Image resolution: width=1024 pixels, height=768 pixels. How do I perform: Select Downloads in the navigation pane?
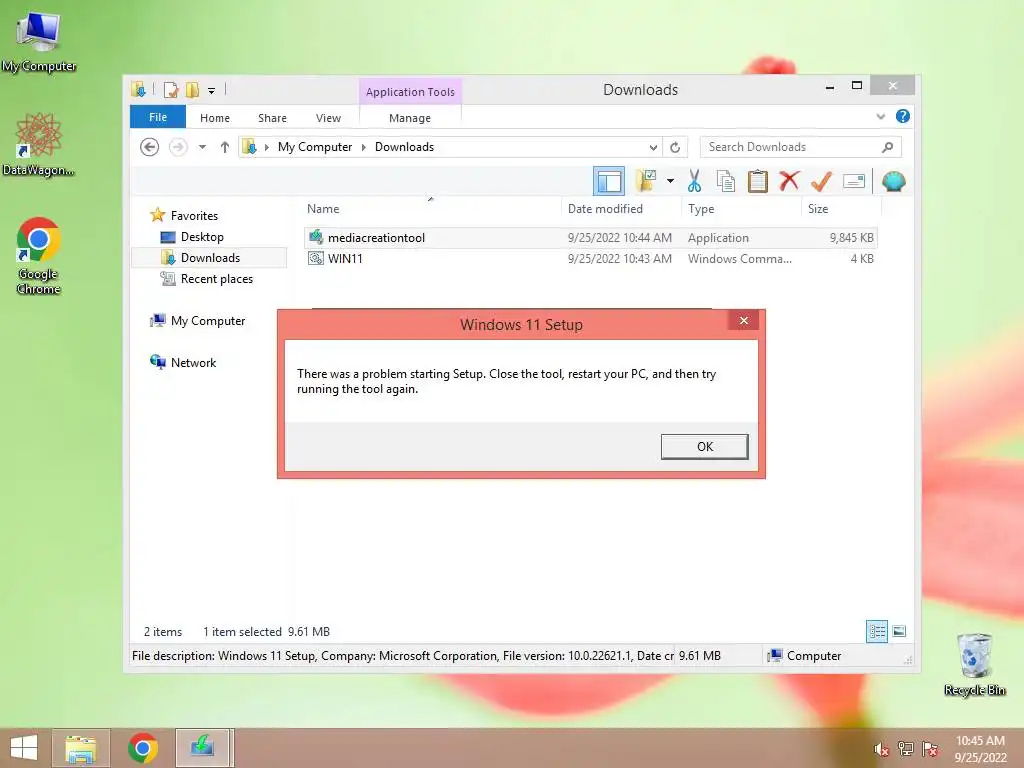coord(210,258)
